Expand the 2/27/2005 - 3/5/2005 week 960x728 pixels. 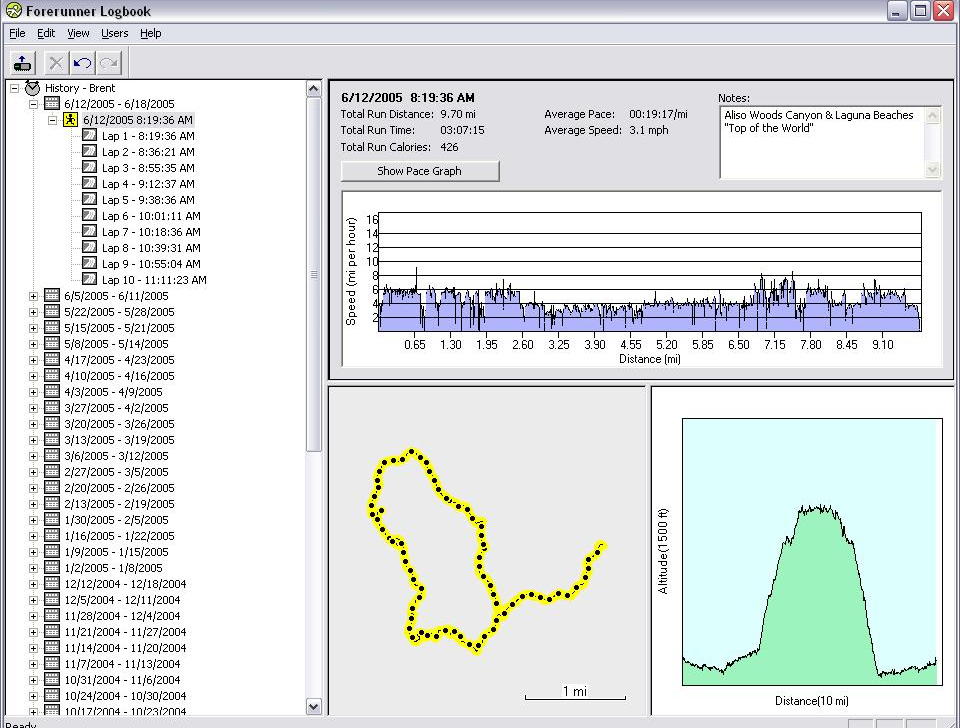(34, 472)
